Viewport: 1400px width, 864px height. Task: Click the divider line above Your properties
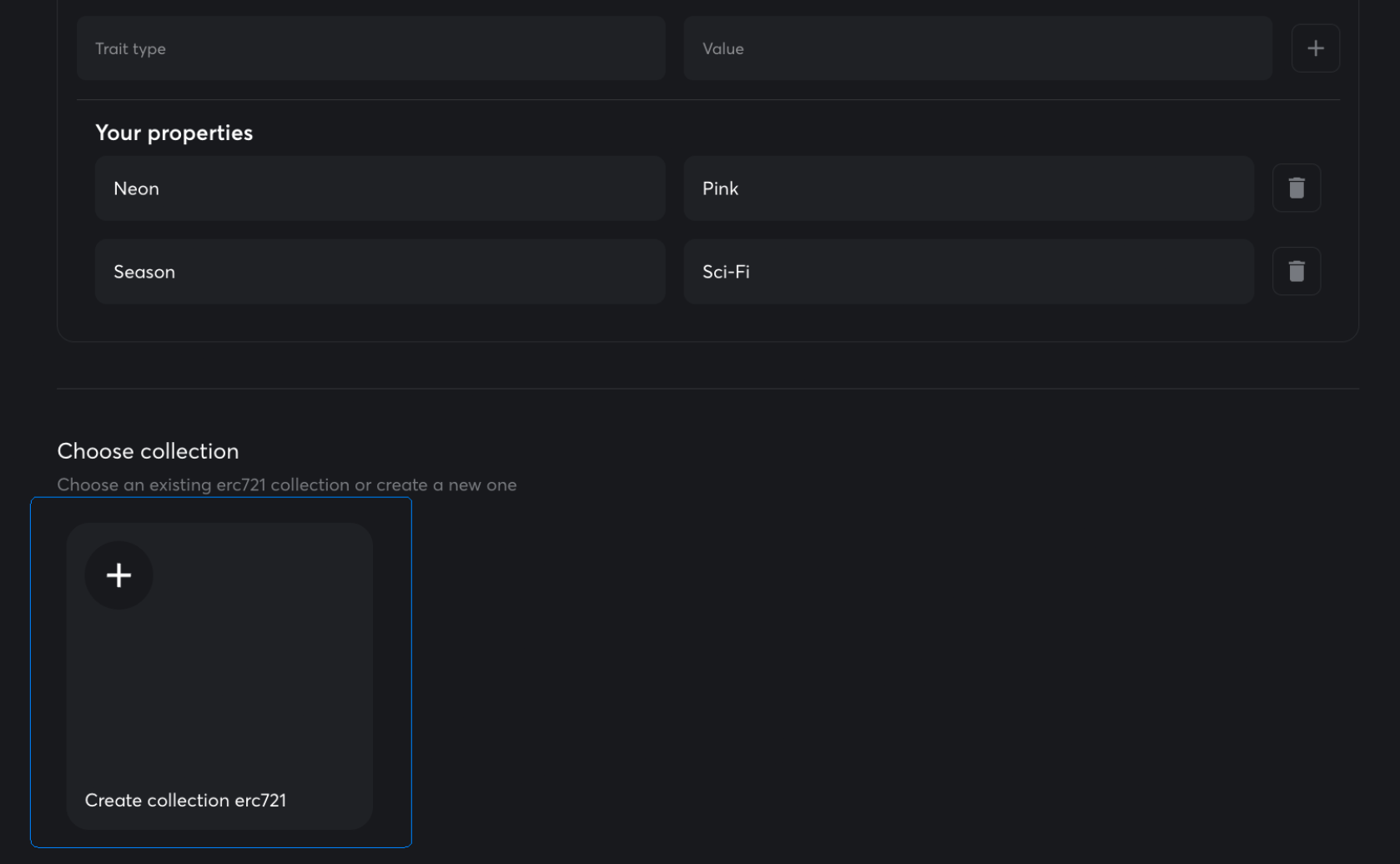pos(708,100)
